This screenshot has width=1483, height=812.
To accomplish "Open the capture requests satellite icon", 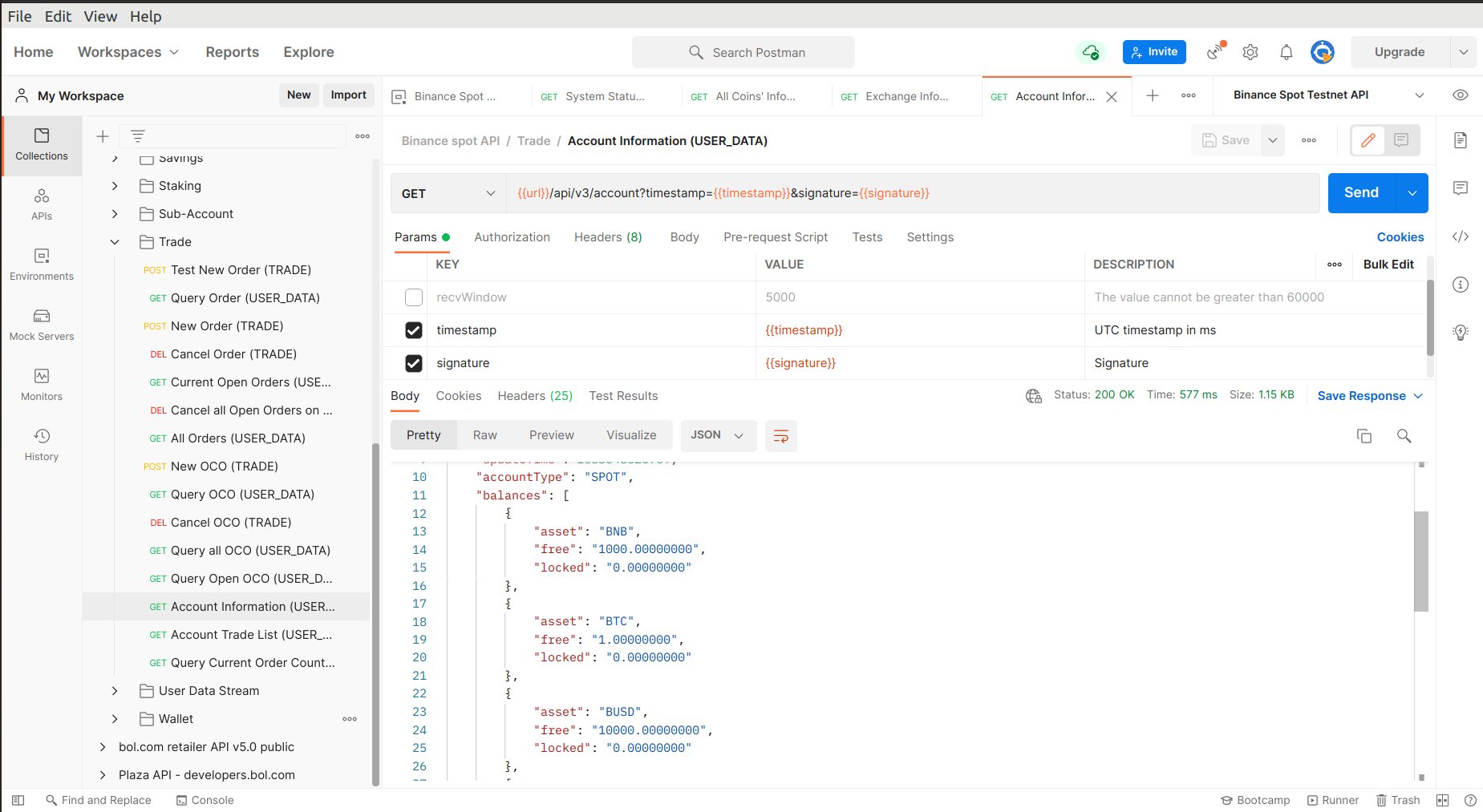I will (x=1216, y=52).
